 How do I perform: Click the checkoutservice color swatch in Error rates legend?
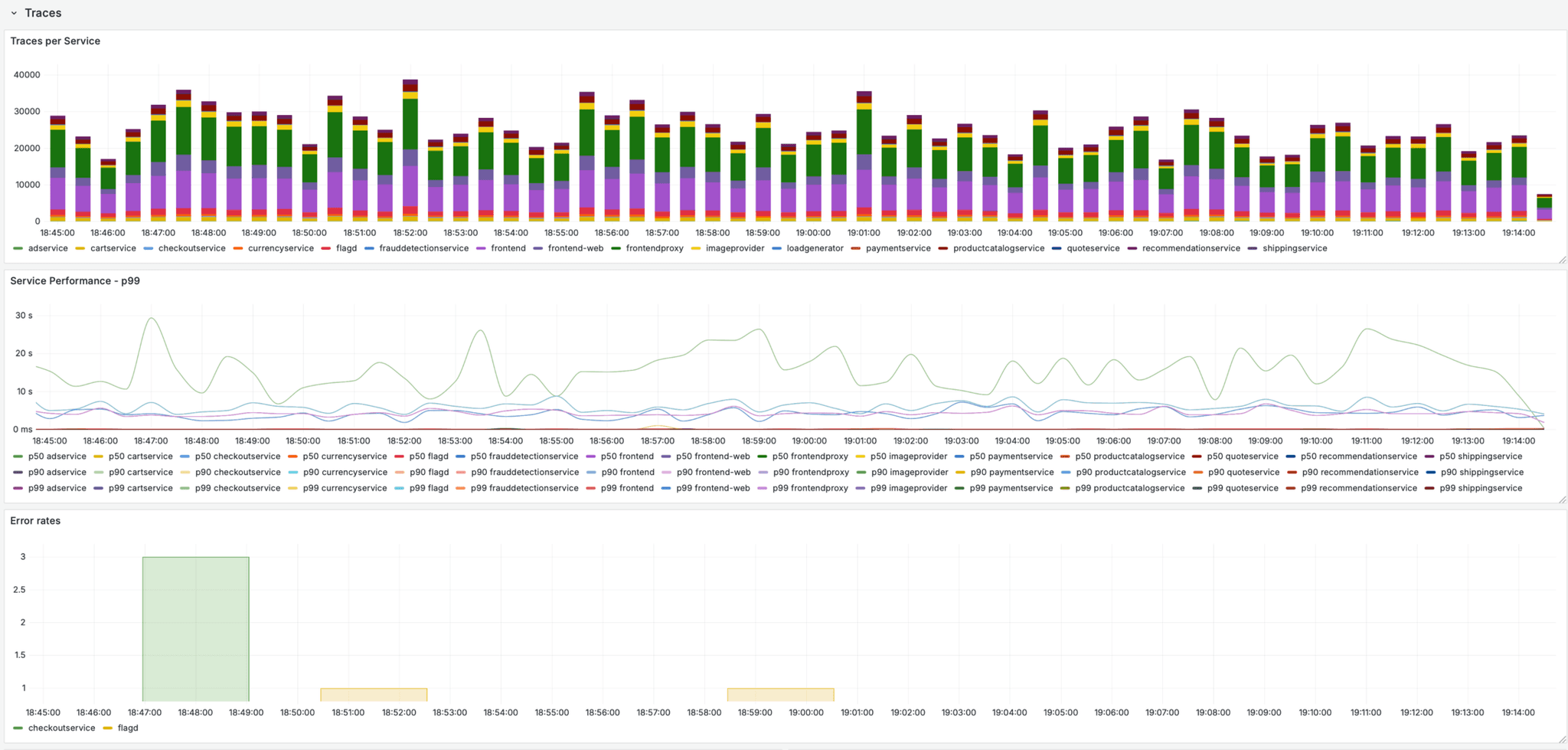pos(18,728)
